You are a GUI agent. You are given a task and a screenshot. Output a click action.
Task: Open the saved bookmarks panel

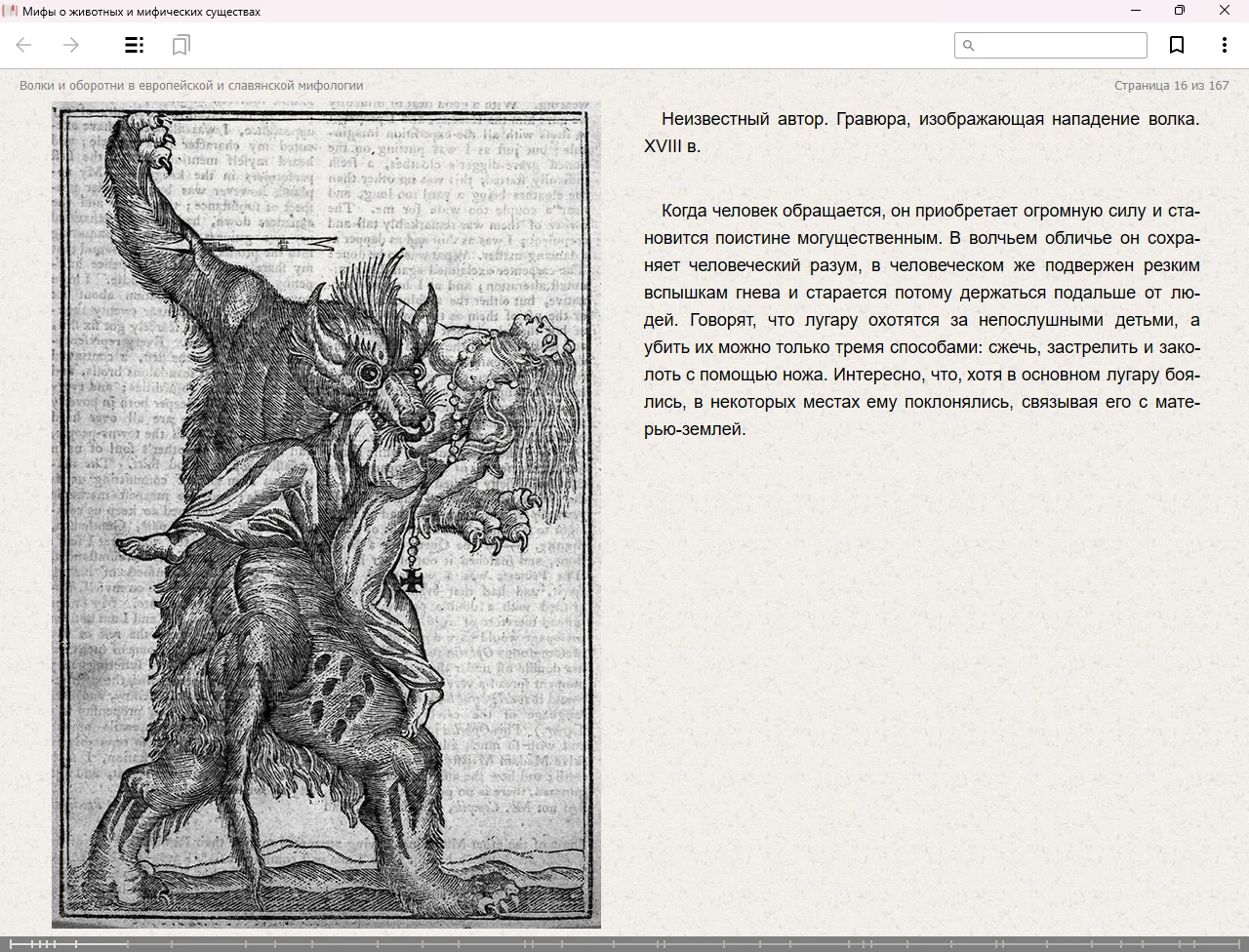[181, 45]
